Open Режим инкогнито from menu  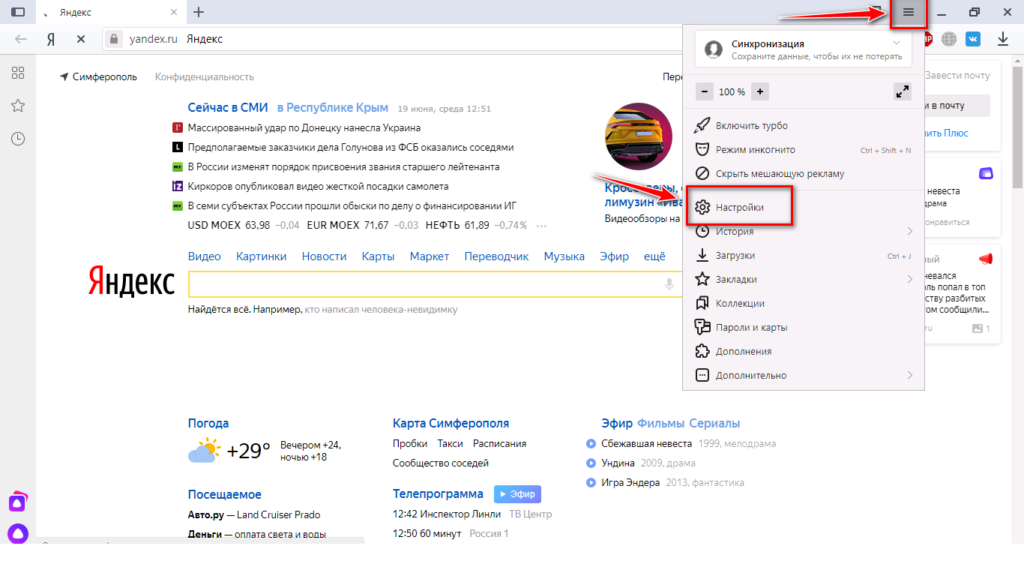(x=803, y=150)
